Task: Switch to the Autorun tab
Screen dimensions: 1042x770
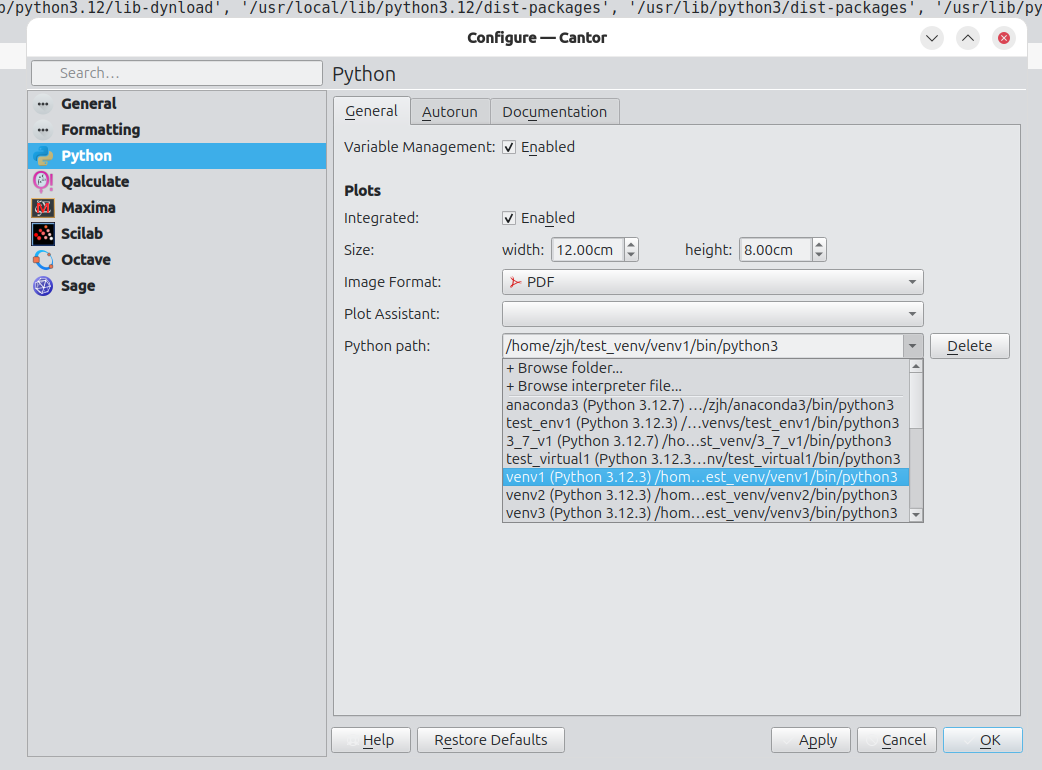Action: point(449,112)
